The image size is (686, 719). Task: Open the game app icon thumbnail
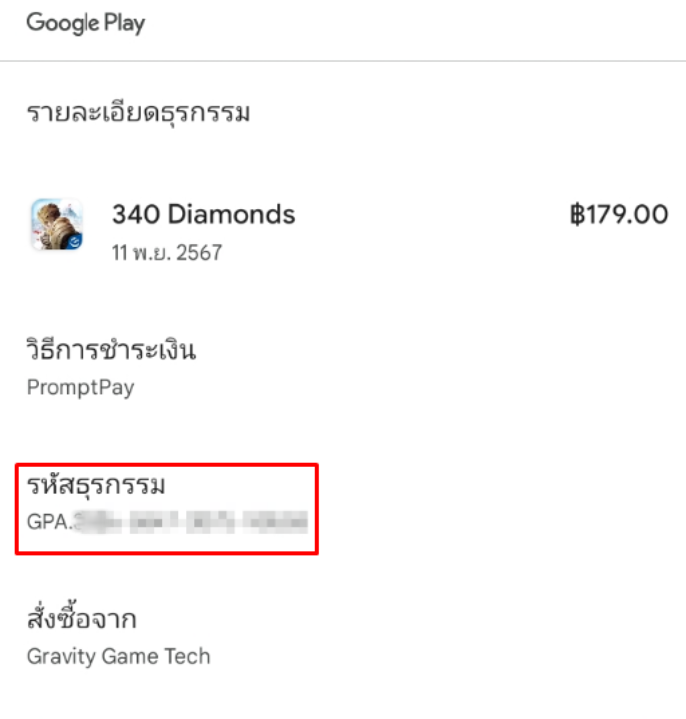coord(57,224)
